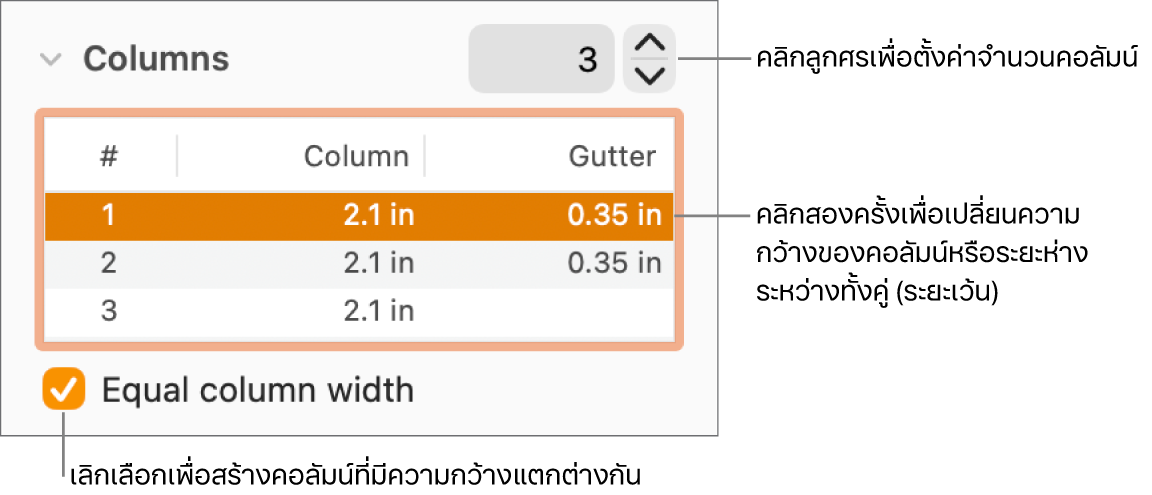Screen dimensions: 1152x495
Task: Click the Gutter header in table
Action: (x=612, y=156)
